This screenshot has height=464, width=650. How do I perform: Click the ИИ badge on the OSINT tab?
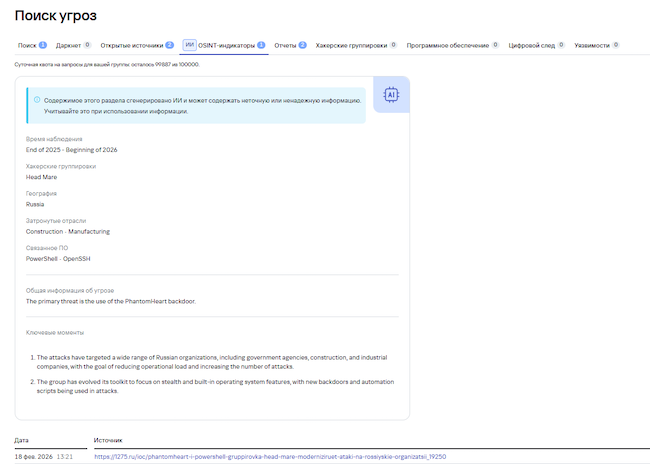click(189, 45)
